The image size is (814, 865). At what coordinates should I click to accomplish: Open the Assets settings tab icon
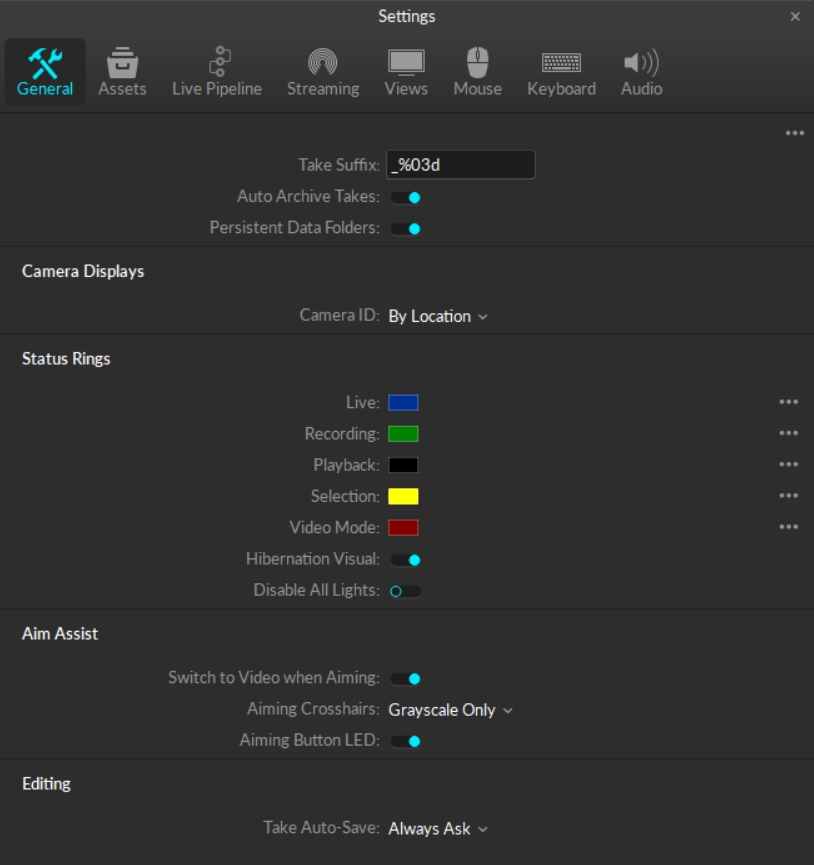point(122,64)
